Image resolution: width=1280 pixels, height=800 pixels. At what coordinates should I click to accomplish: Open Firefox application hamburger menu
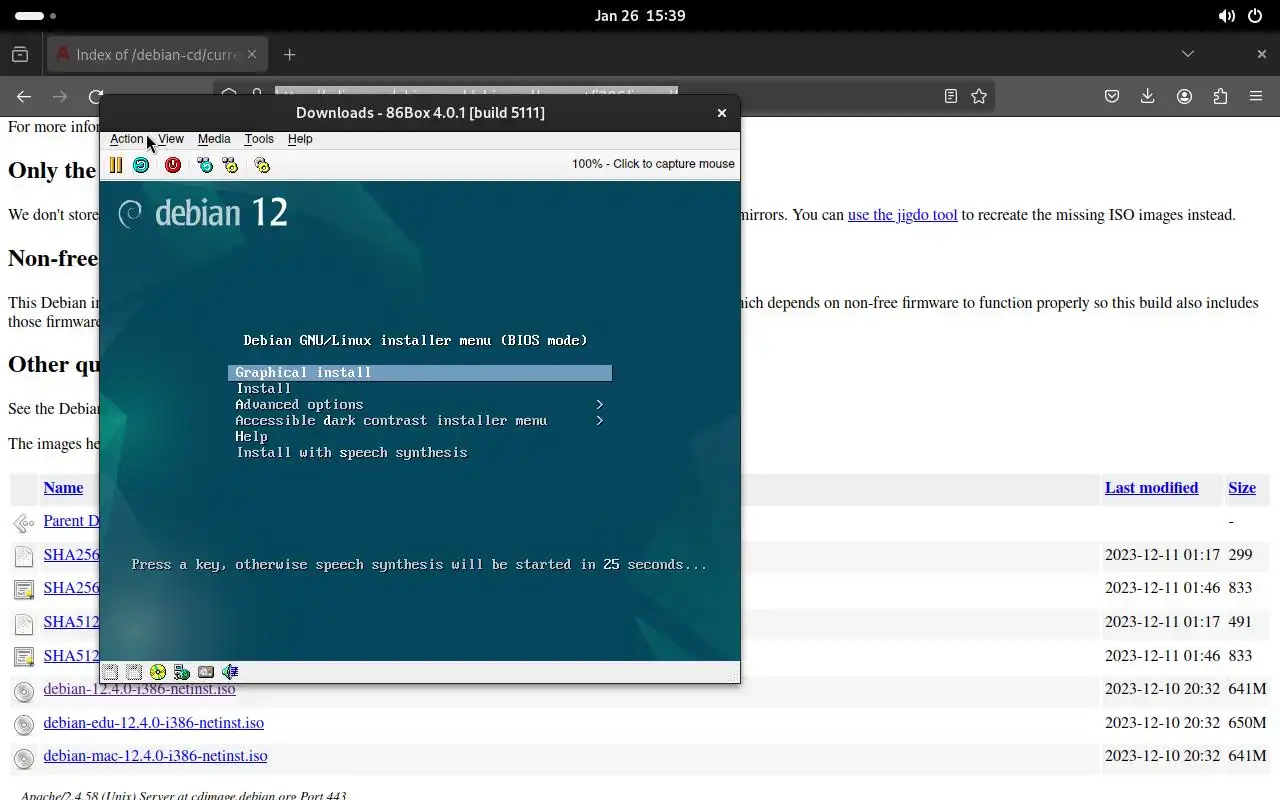[x=1256, y=96]
